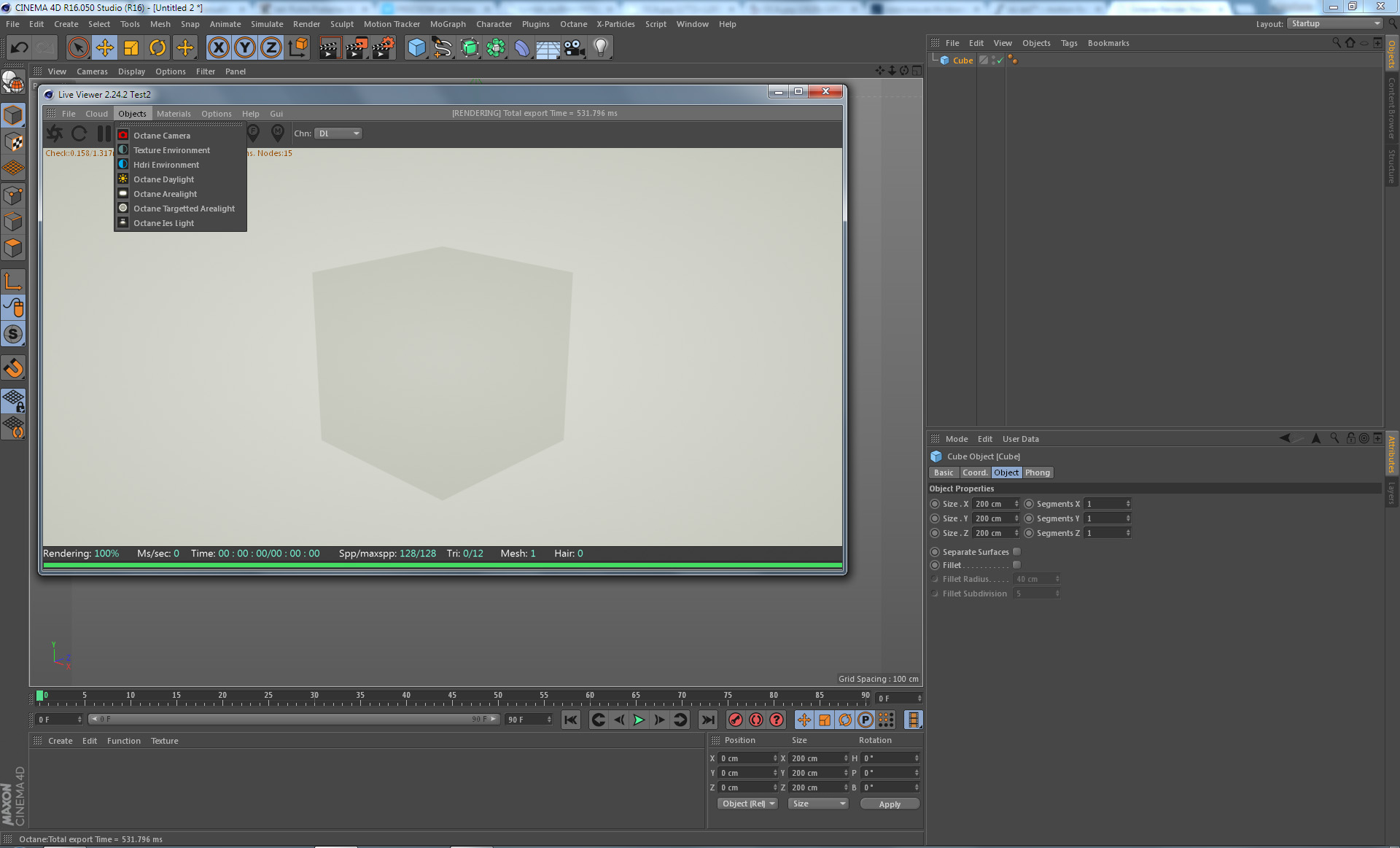Choose Octane Daylight from Objects menu
1400x848 pixels.
pyautogui.click(x=163, y=179)
